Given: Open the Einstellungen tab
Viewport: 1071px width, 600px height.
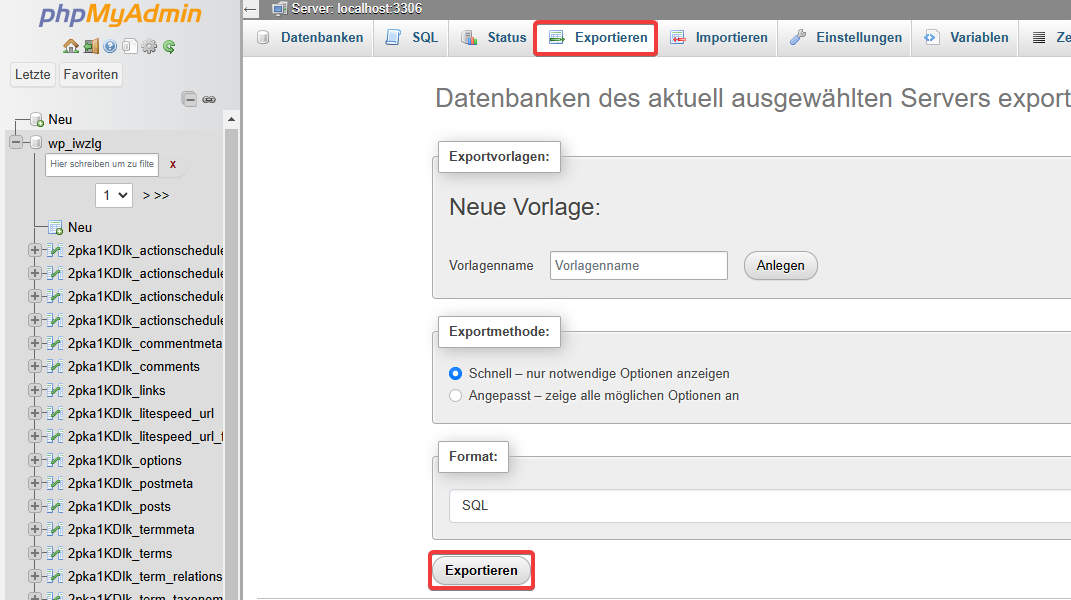Looking at the screenshot, I should 846,38.
